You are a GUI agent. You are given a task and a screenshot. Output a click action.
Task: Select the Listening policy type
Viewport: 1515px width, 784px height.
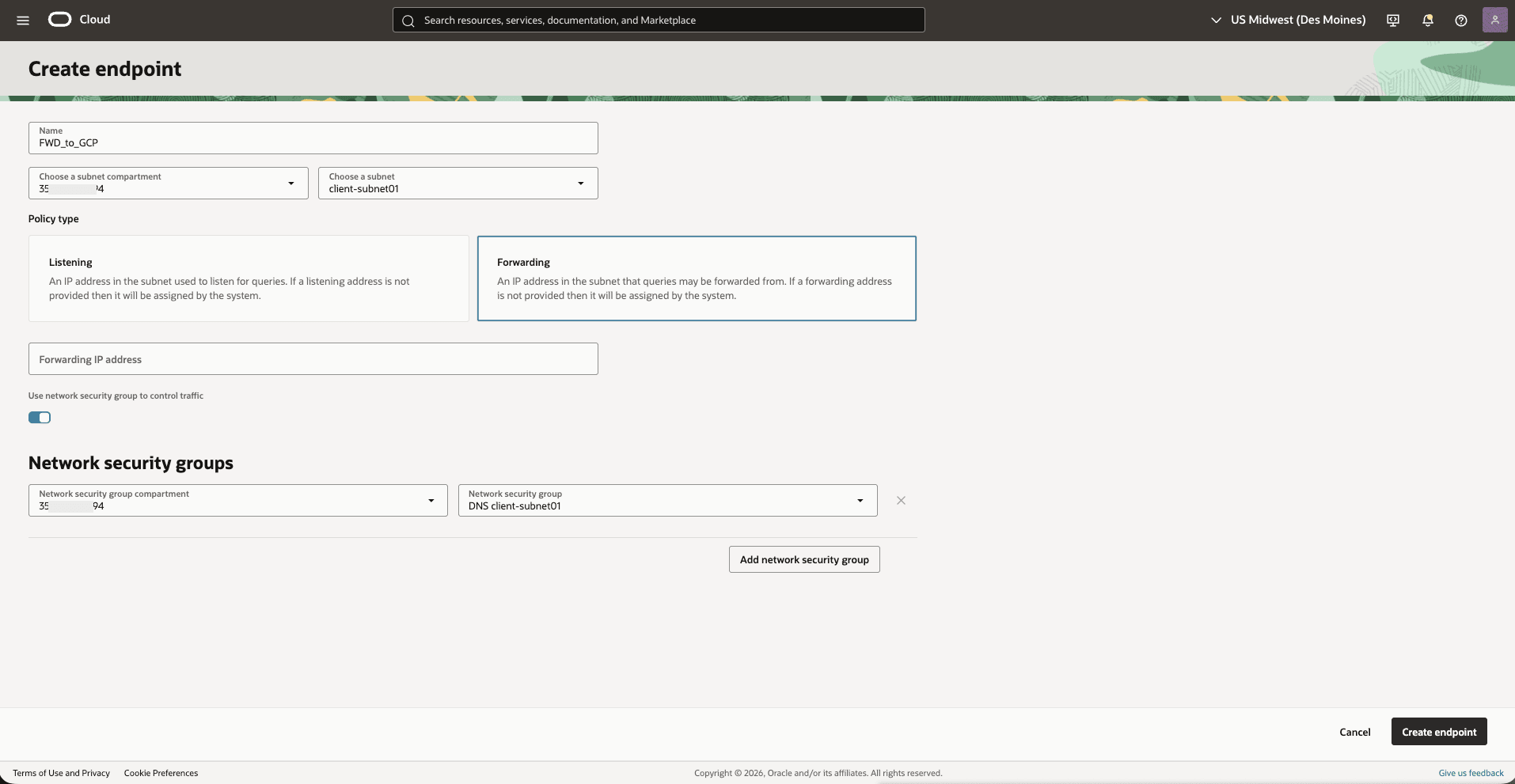(x=248, y=278)
